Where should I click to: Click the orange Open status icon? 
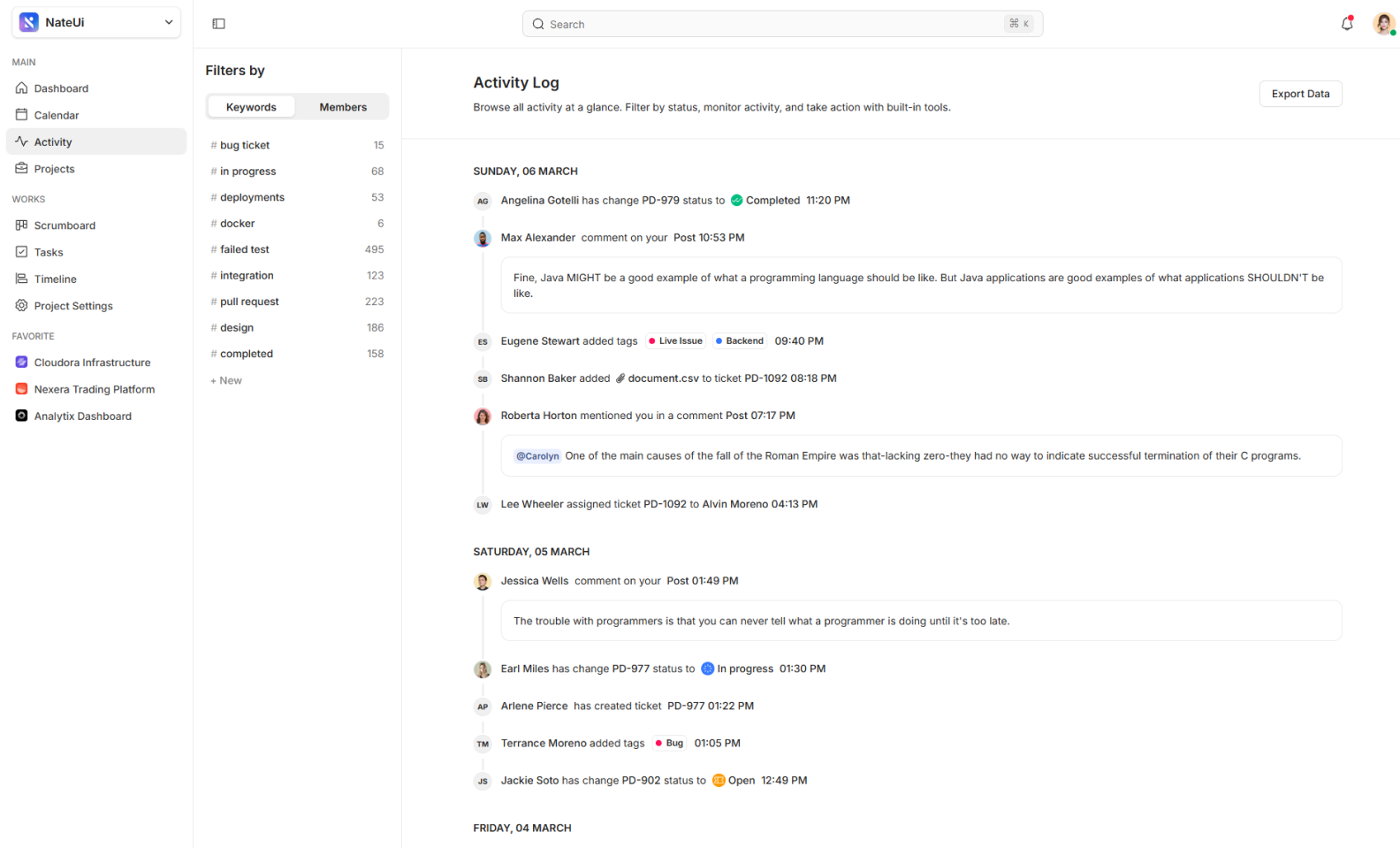pos(719,780)
